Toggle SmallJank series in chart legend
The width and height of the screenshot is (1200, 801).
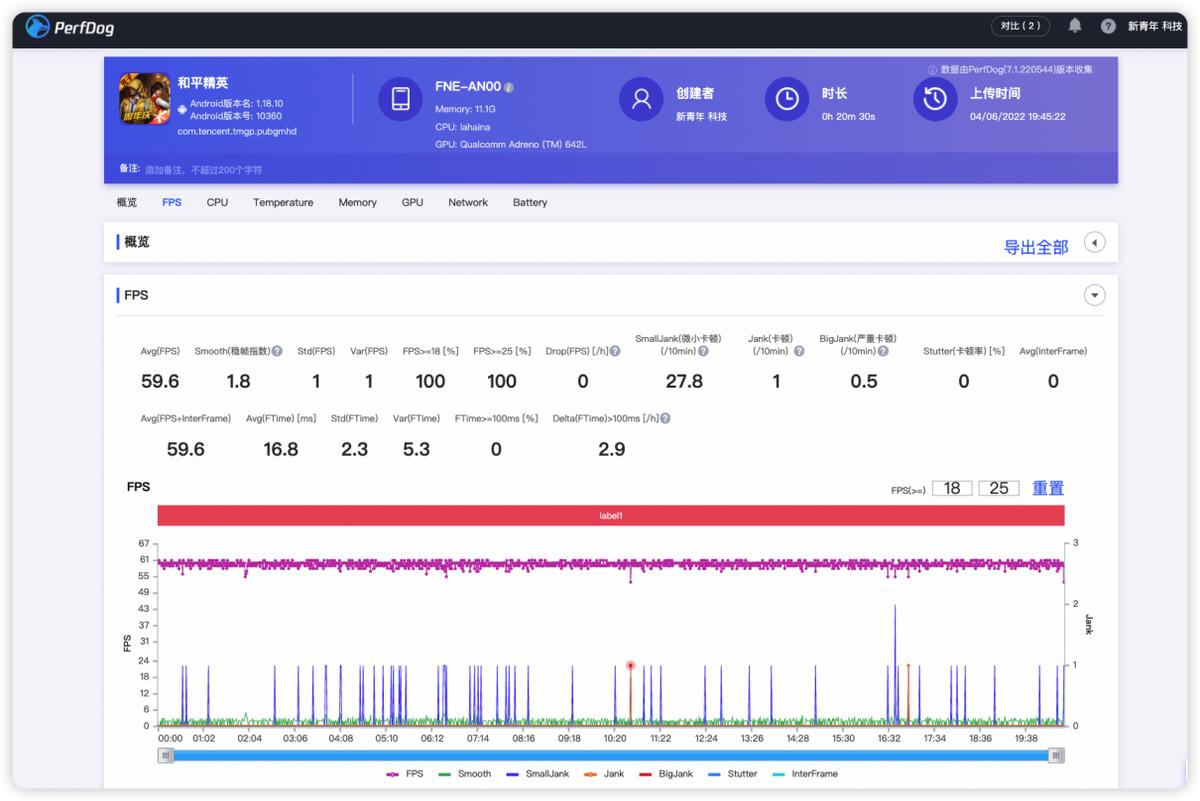[539, 774]
